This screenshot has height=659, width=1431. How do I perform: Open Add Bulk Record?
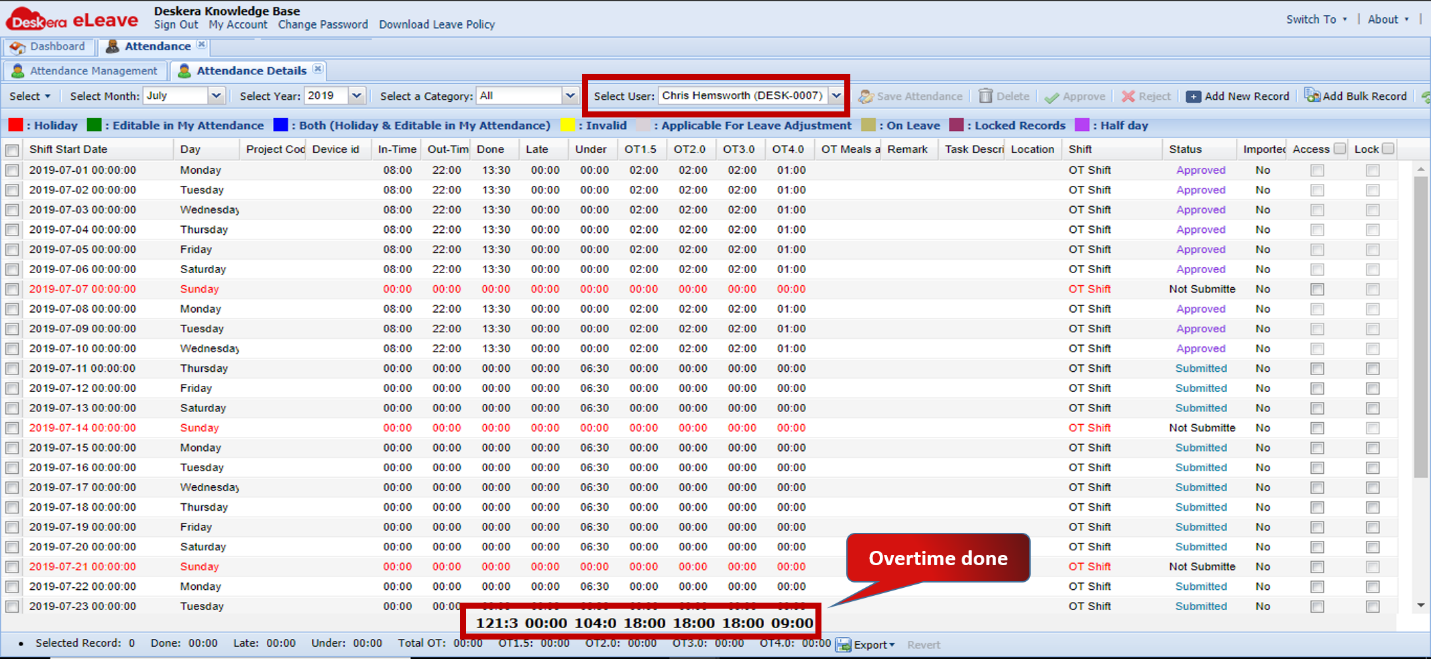[x=1356, y=96]
